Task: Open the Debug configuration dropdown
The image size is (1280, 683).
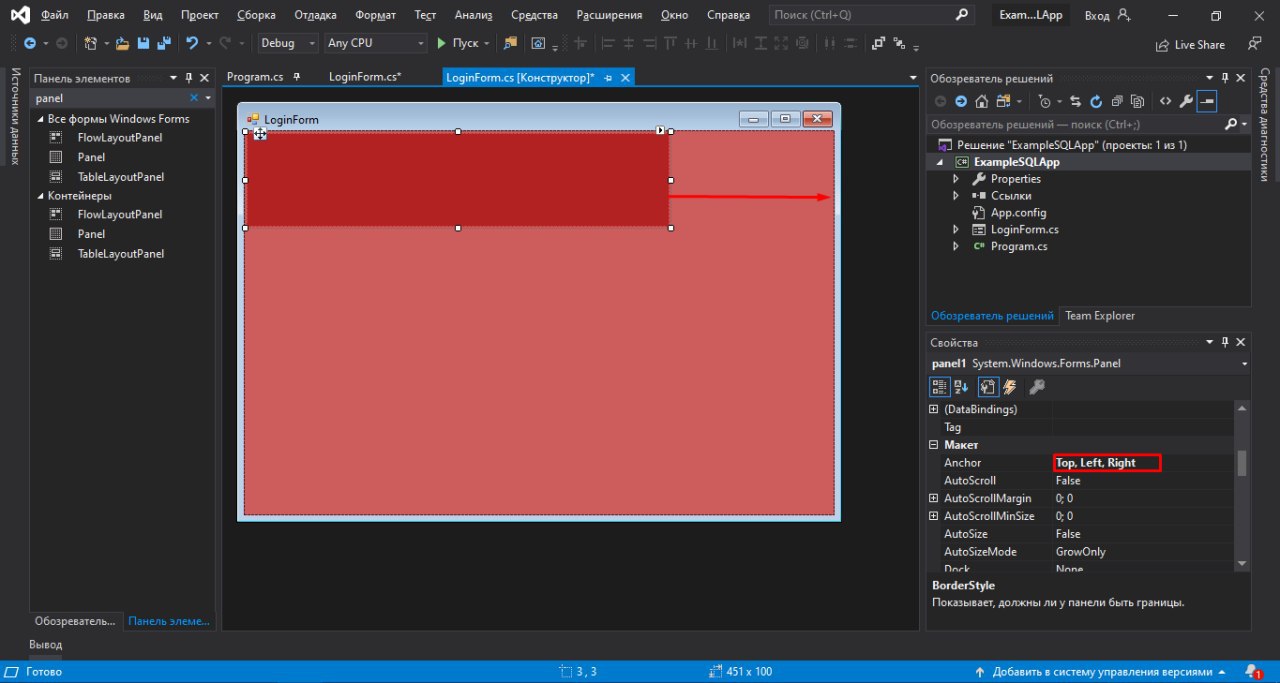Action: click(288, 44)
